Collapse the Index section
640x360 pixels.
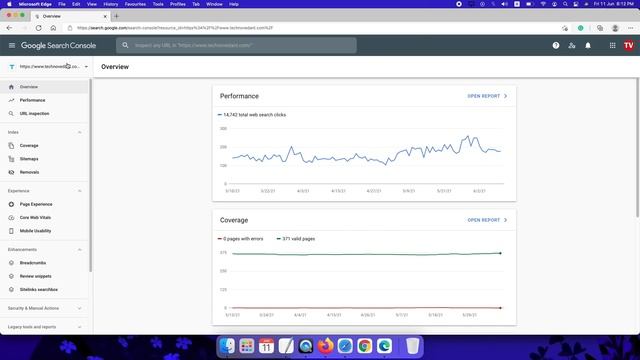point(80,132)
